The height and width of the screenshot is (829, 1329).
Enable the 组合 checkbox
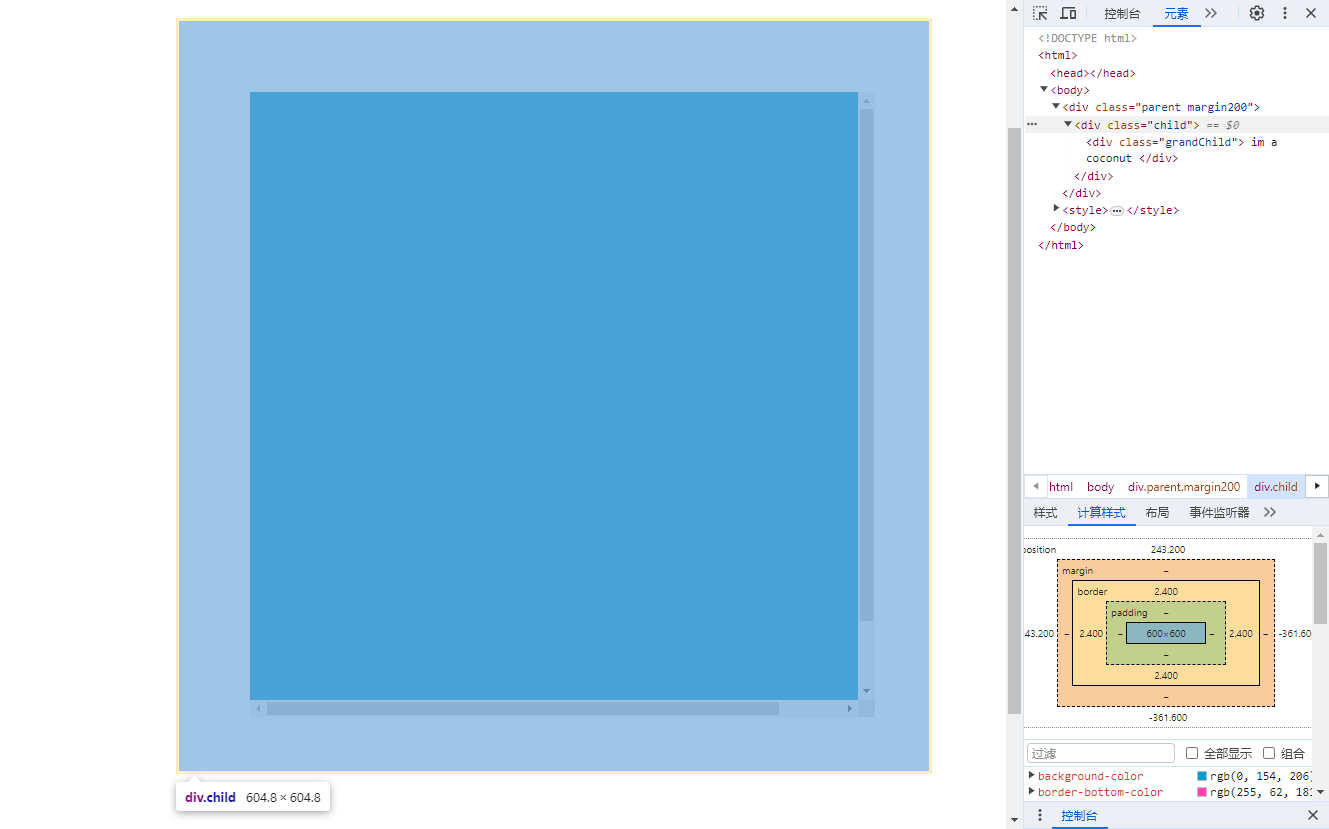[1269, 753]
